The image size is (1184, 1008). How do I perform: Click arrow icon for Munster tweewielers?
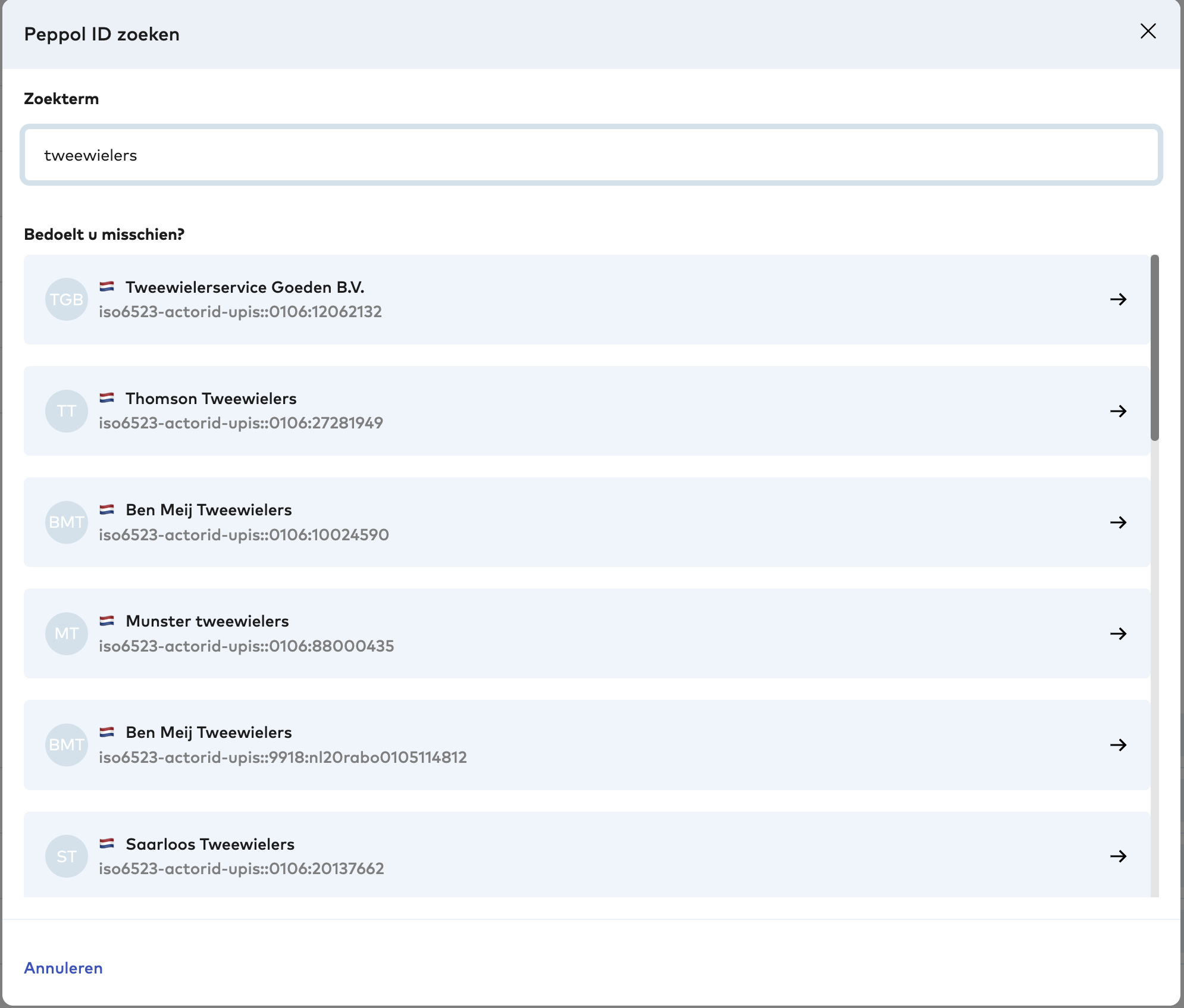click(1118, 634)
